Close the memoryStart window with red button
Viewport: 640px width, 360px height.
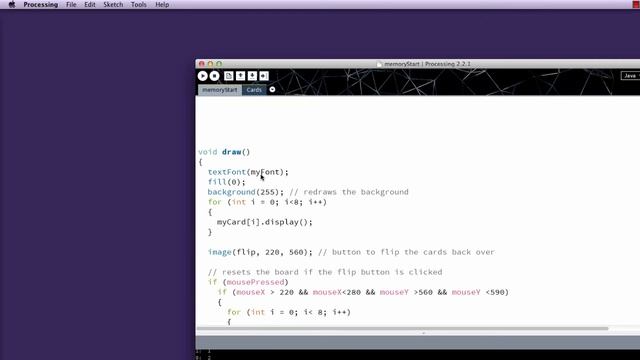[202, 64]
